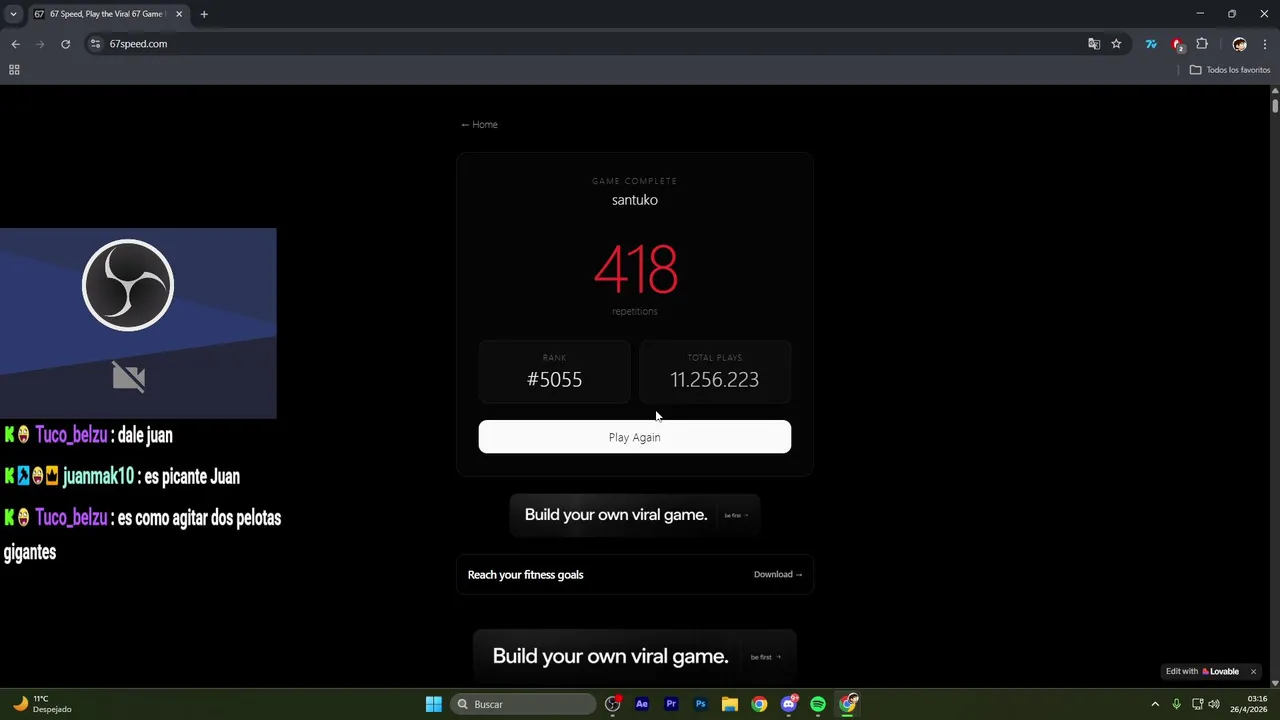Open After Effects from the taskbar
Viewport: 1280px width, 720px height.
(x=642, y=704)
